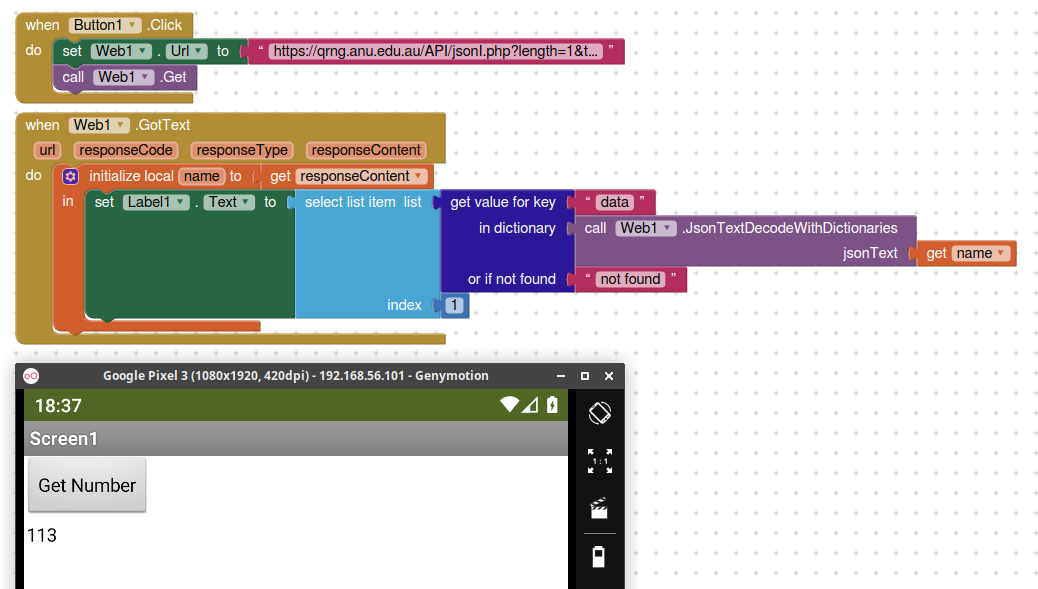Screen dimensions: 1038x589
Task: Click the "not found" text string block
Action: [629, 279]
